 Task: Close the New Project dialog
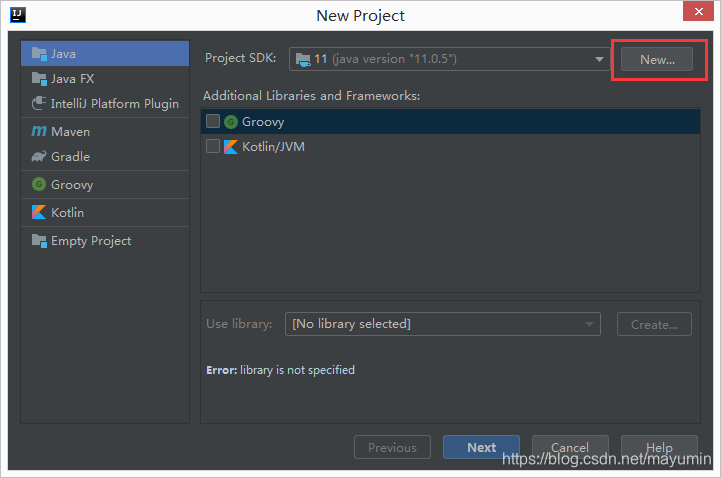[x=698, y=11]
